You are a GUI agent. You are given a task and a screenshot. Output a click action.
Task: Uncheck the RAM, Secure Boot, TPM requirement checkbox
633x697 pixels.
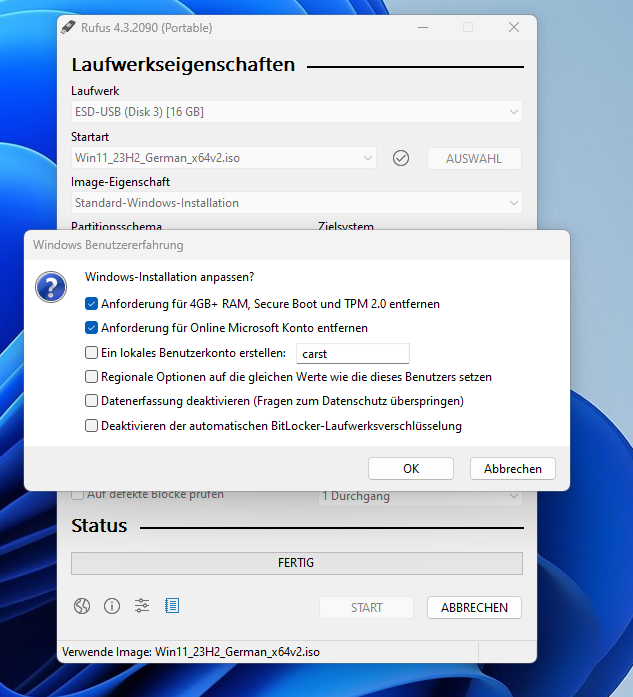click(x=92, y=303)
